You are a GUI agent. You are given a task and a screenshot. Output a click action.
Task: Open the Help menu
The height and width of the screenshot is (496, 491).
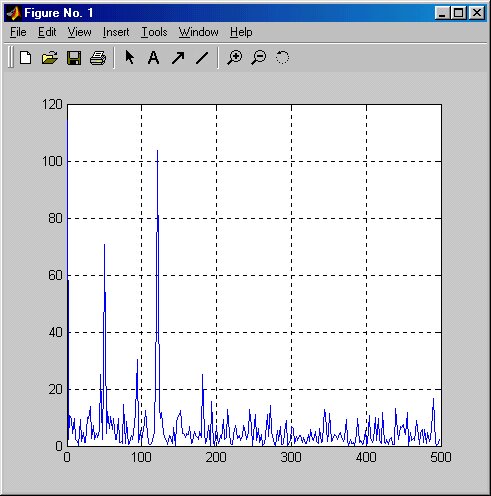(x=241, y=32)
